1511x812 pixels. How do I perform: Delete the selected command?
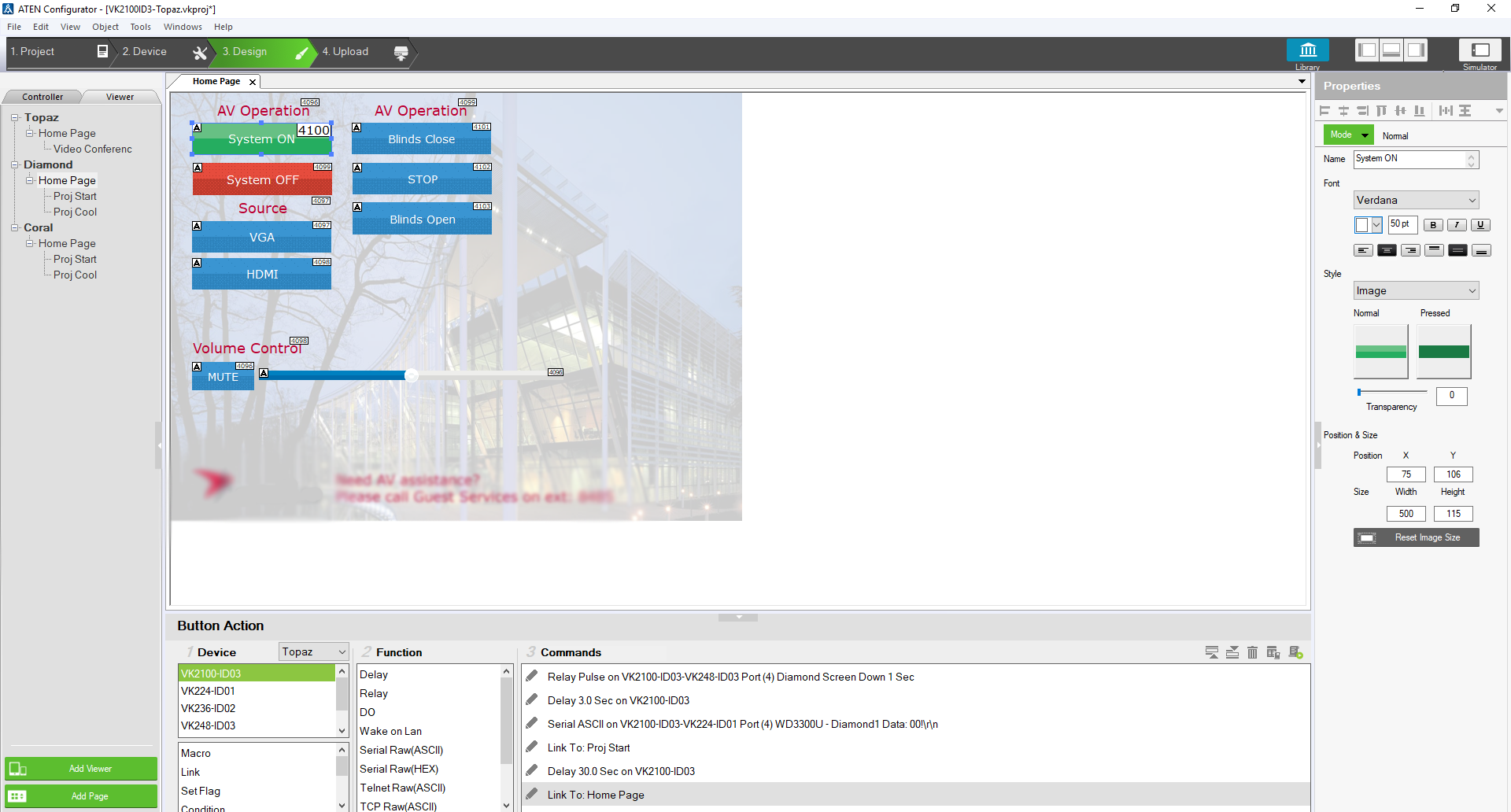coord(1253,652)
